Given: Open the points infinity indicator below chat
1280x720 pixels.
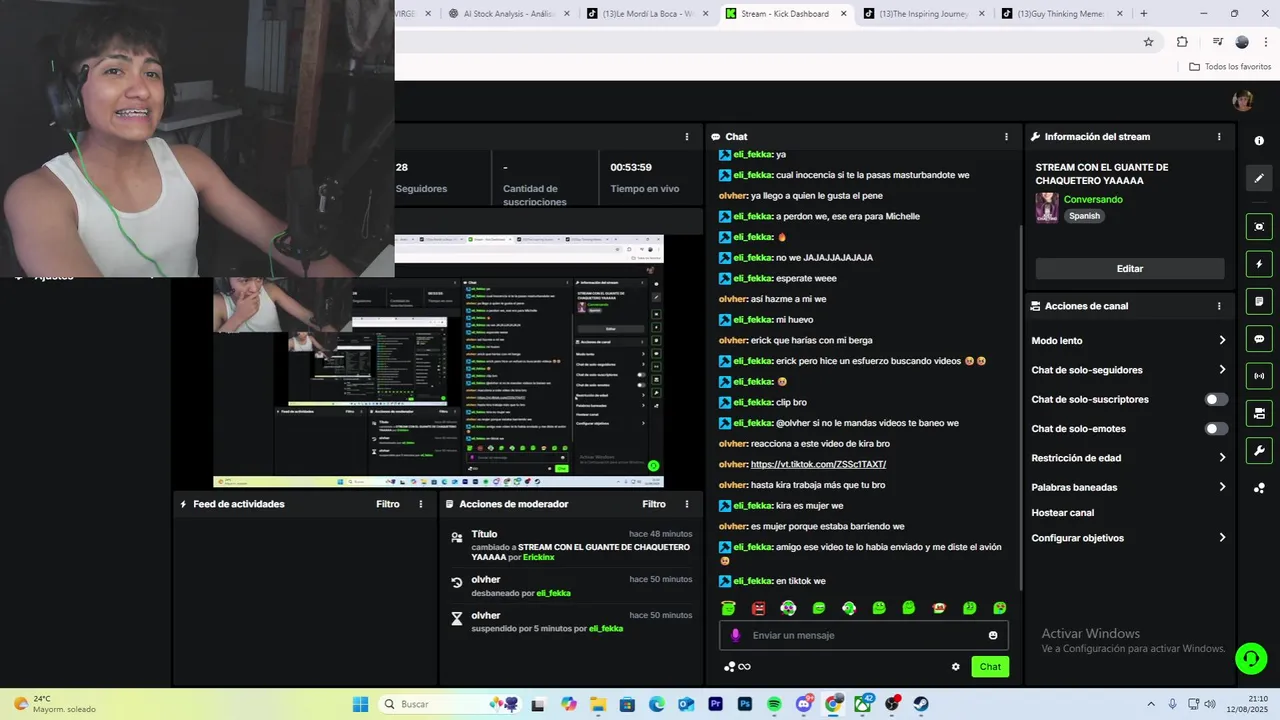Looking at the screenshot, I should click(738, 667).
